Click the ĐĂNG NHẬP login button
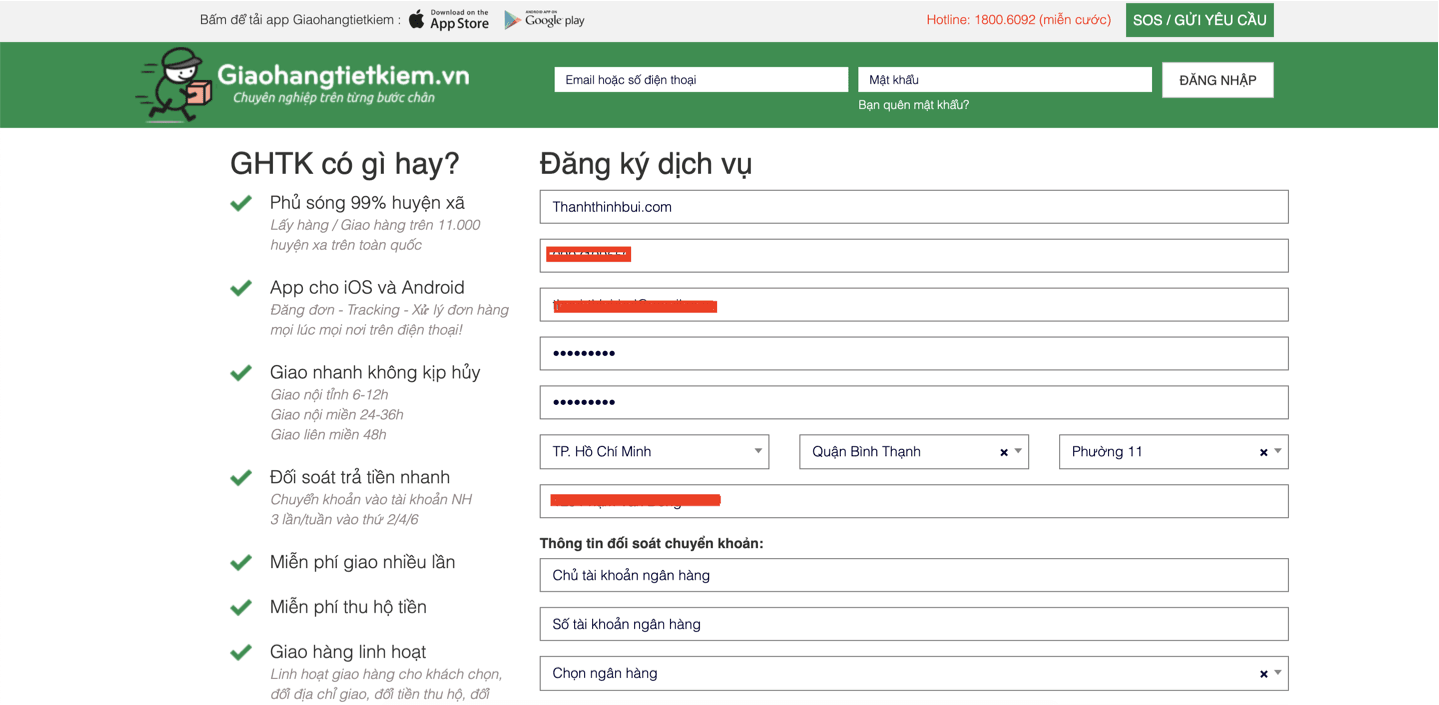Screen dimensions: 1439x705 pos(1217,80)
